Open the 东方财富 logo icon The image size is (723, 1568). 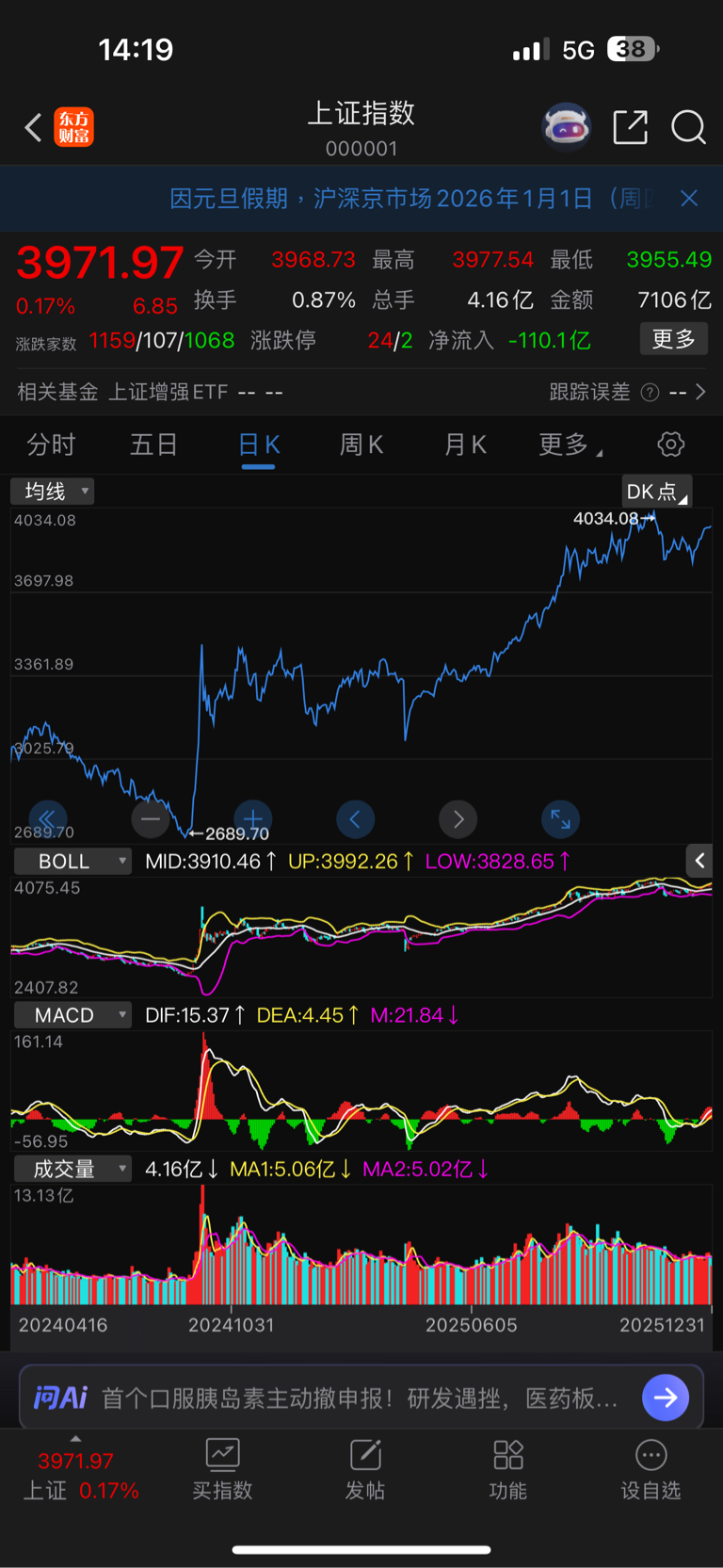(74, 127)
